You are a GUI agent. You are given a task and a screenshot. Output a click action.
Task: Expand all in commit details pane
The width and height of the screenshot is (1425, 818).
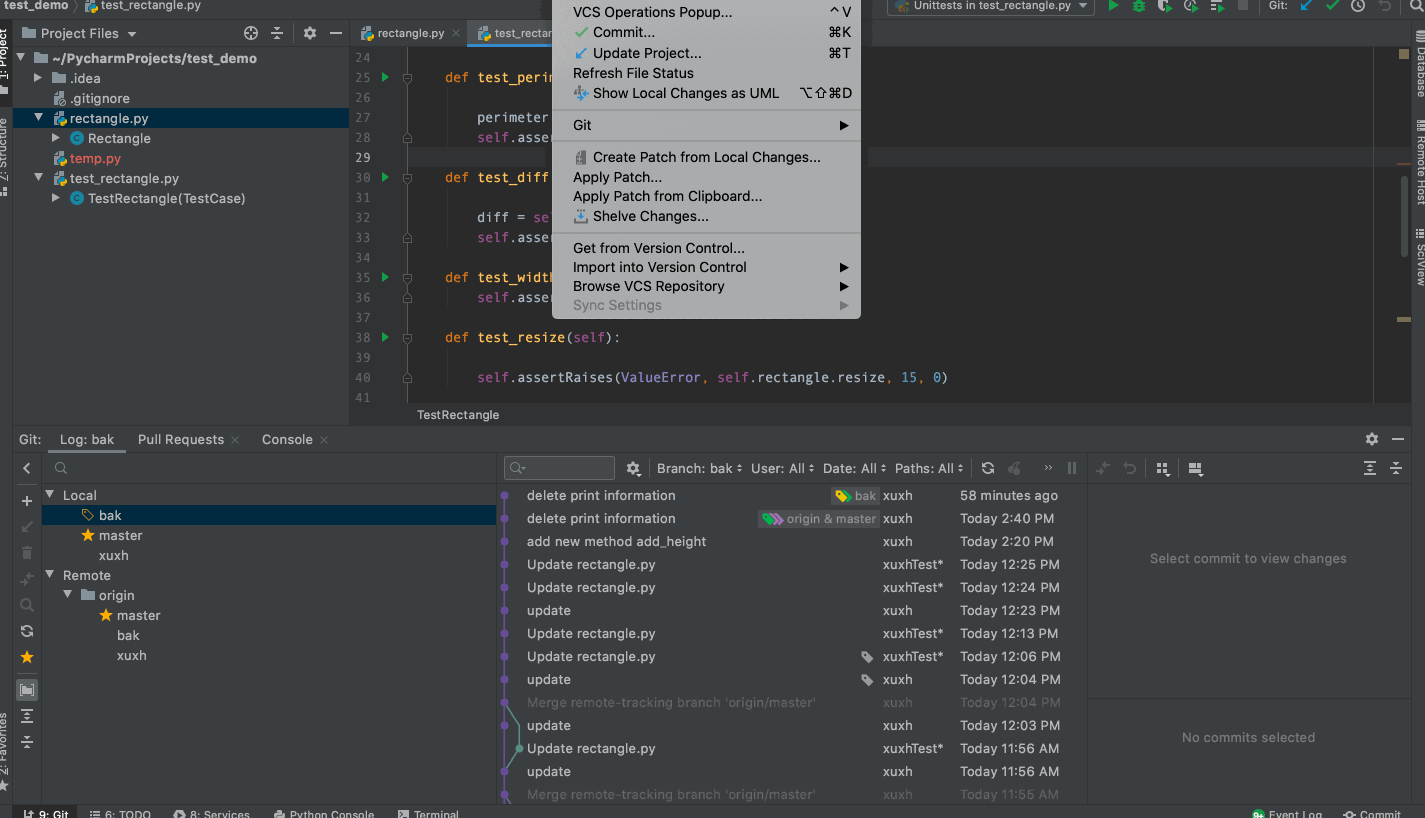(x=1370, y=468)
